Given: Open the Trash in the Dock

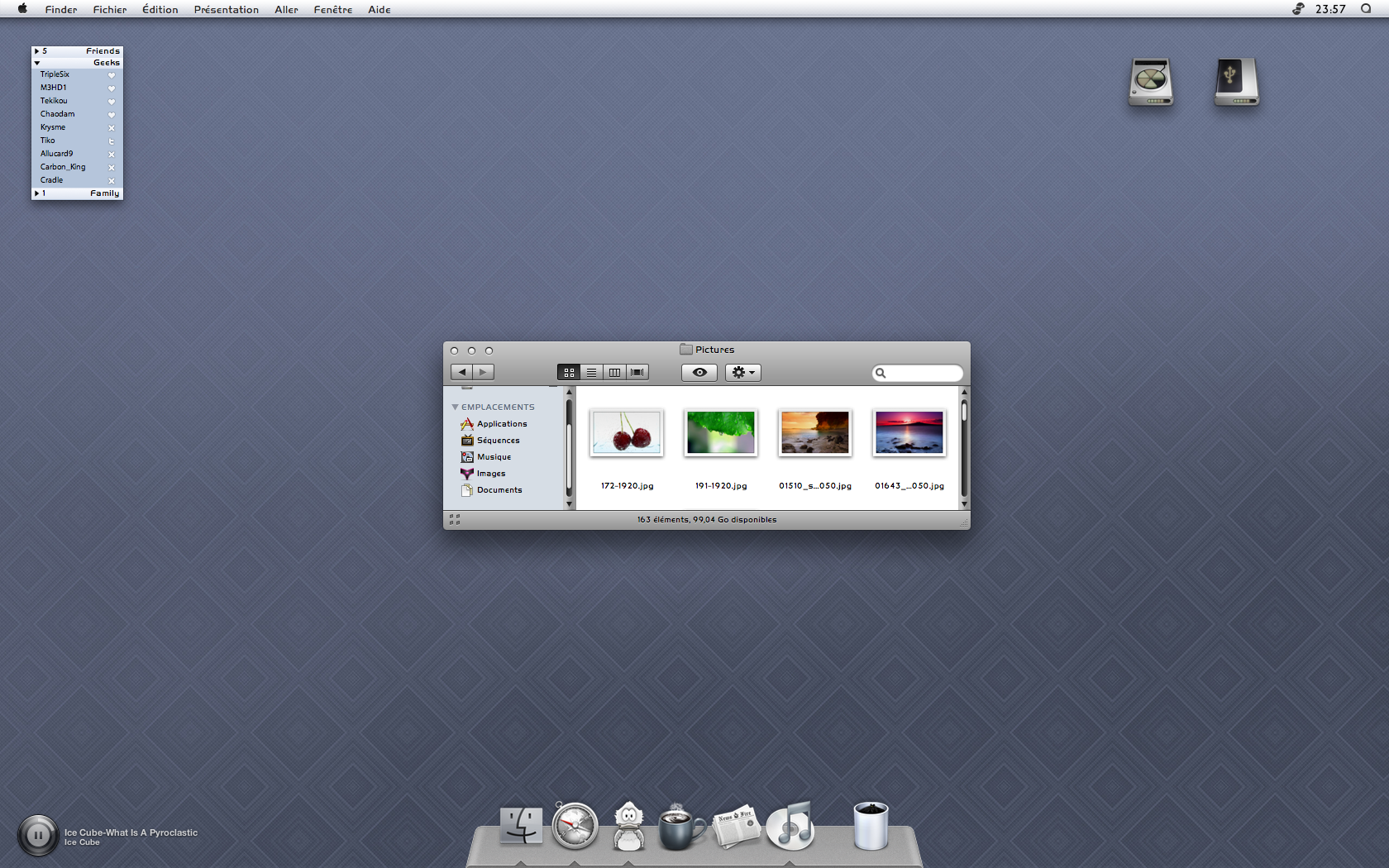Looking at the screenshot, I should [x=871, y=826].
